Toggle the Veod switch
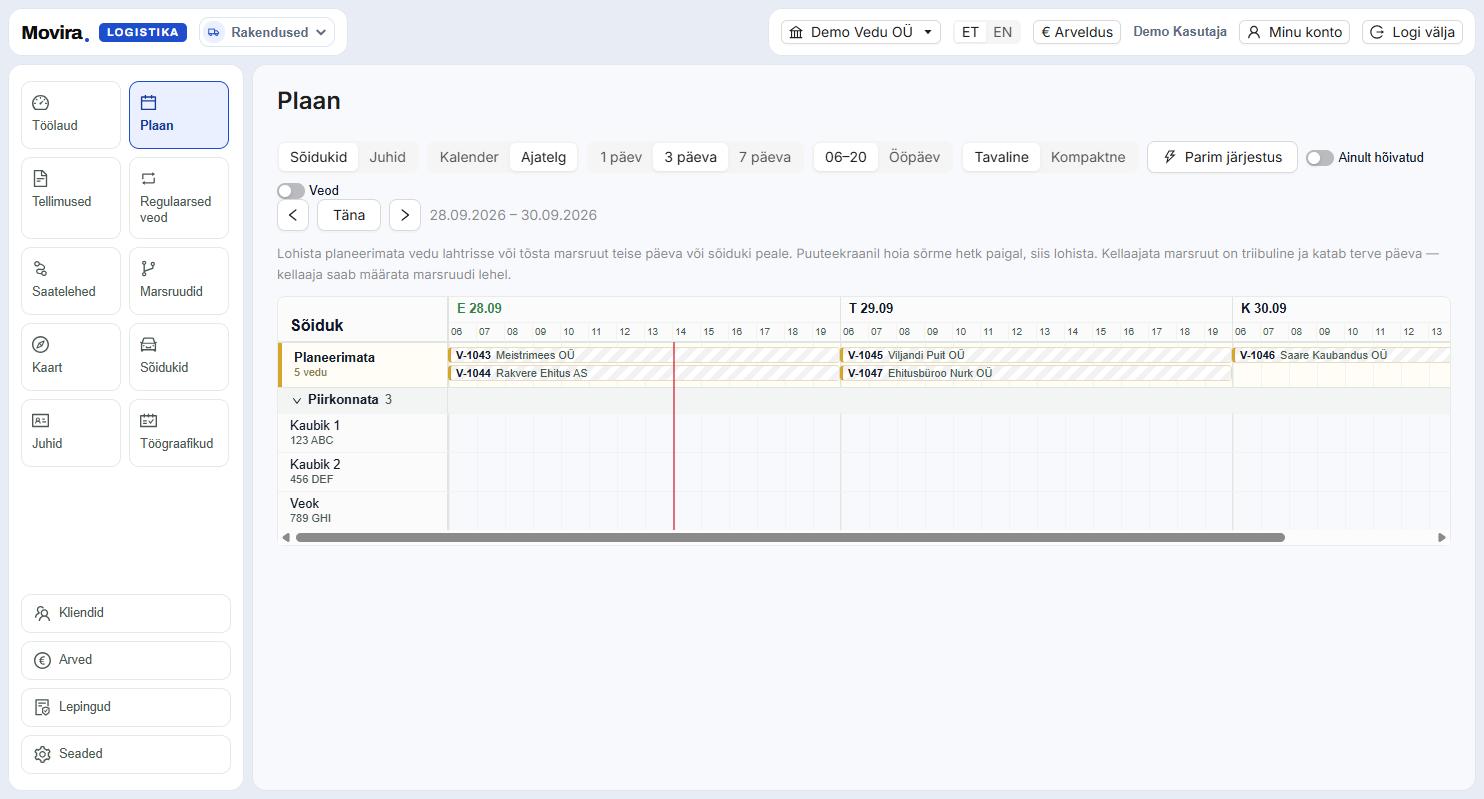Image resolution: width=1484 pixels, height=799 pixels. [x=291, y=190]
